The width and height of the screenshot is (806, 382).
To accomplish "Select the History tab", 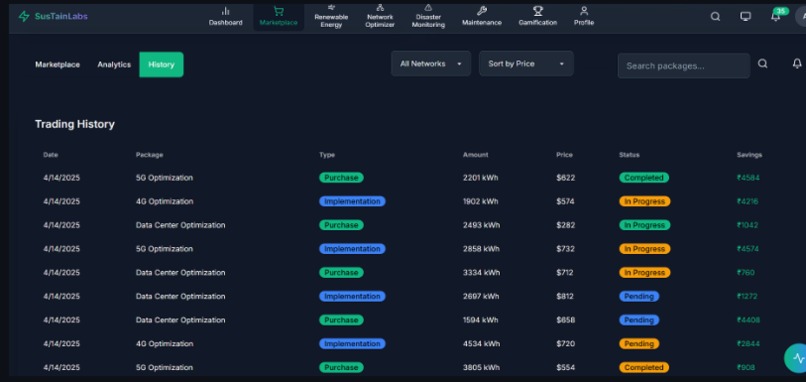I will (x=161, y=65).
